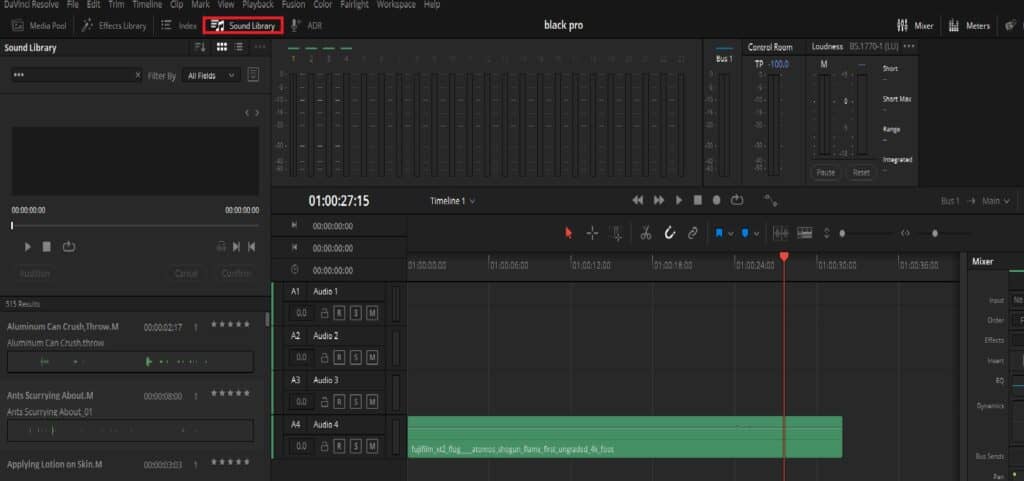Screen dimensions: 1024x481
Task: Click the Sound Library preview scrubber bar
Action: coord(135,225)
